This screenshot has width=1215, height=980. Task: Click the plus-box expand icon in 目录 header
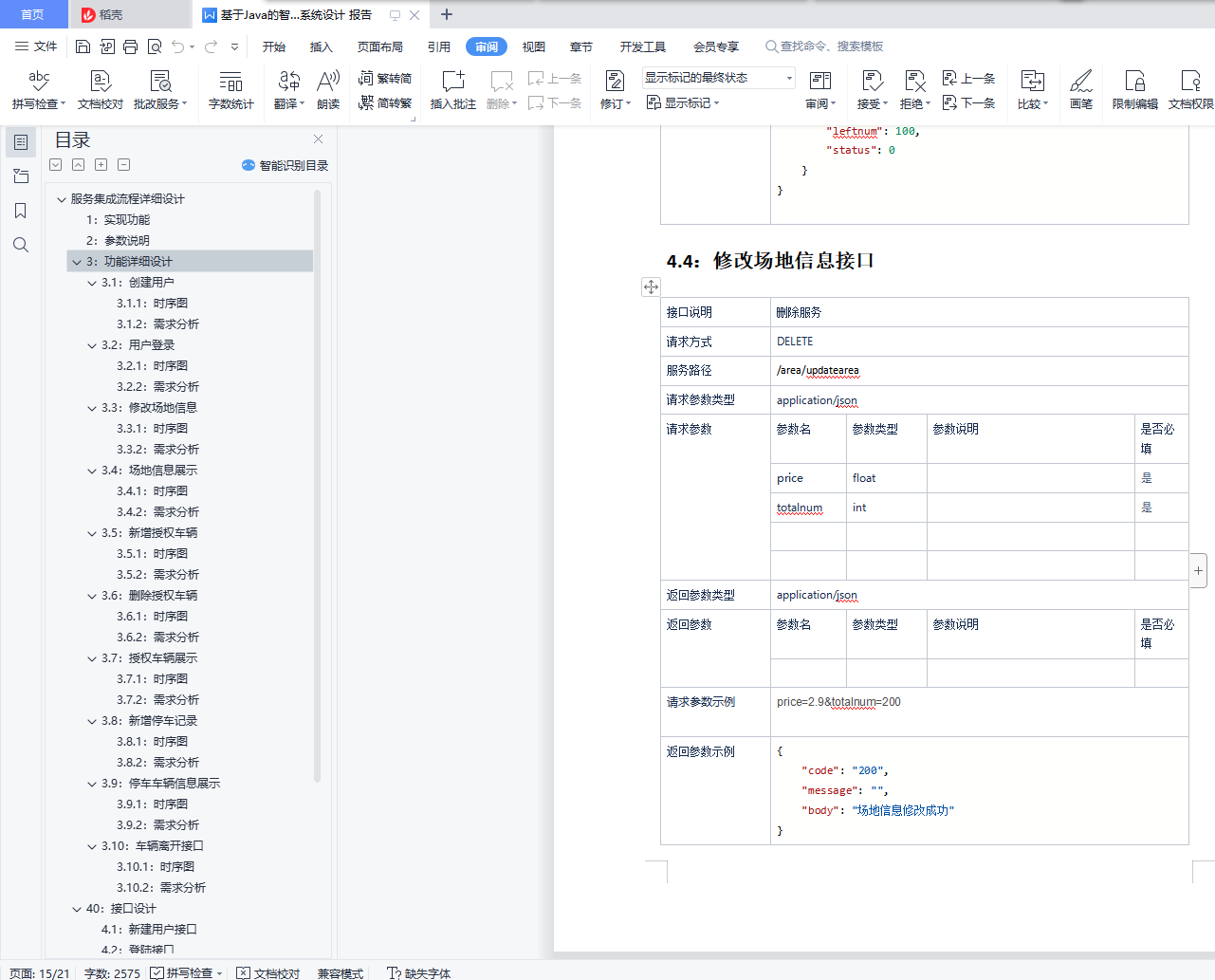(101, 165)
